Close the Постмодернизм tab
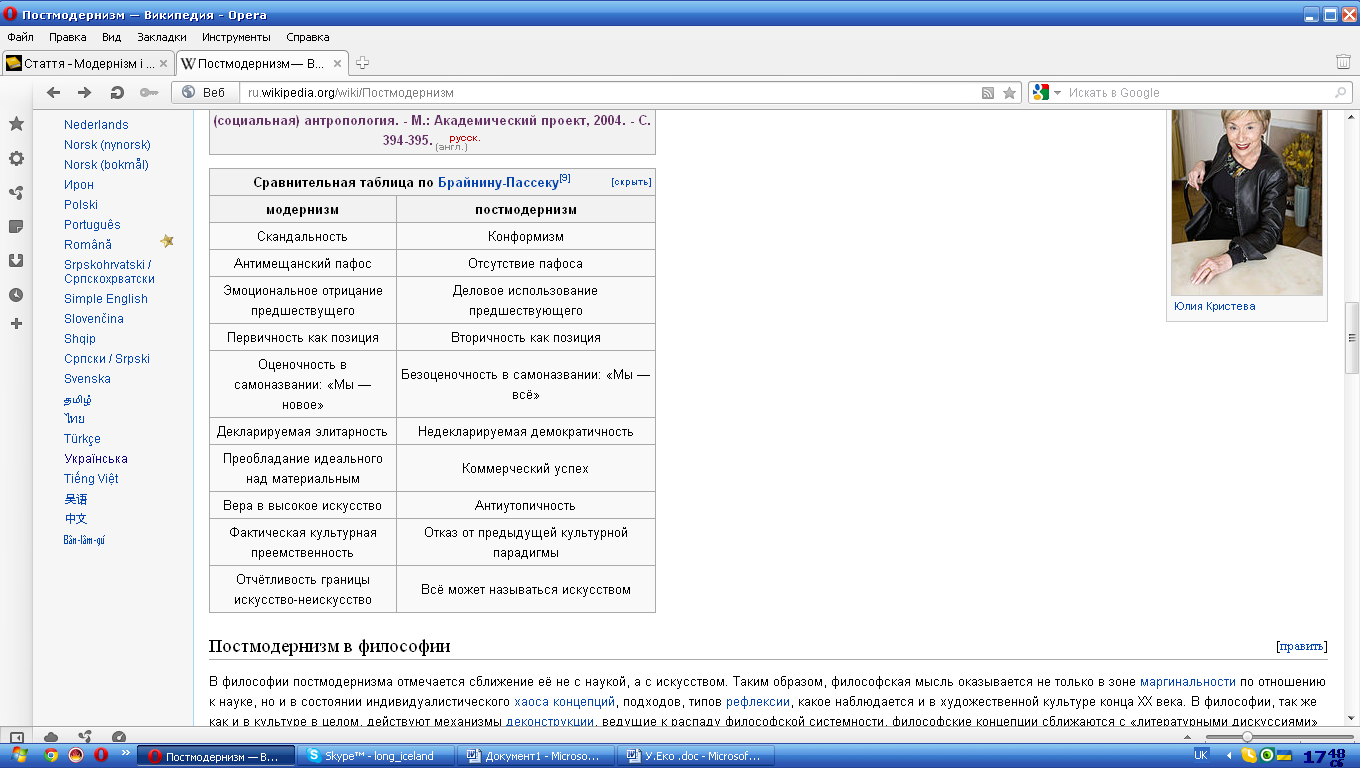Viewport: 1360px width, 768px height. coord(338,63)
